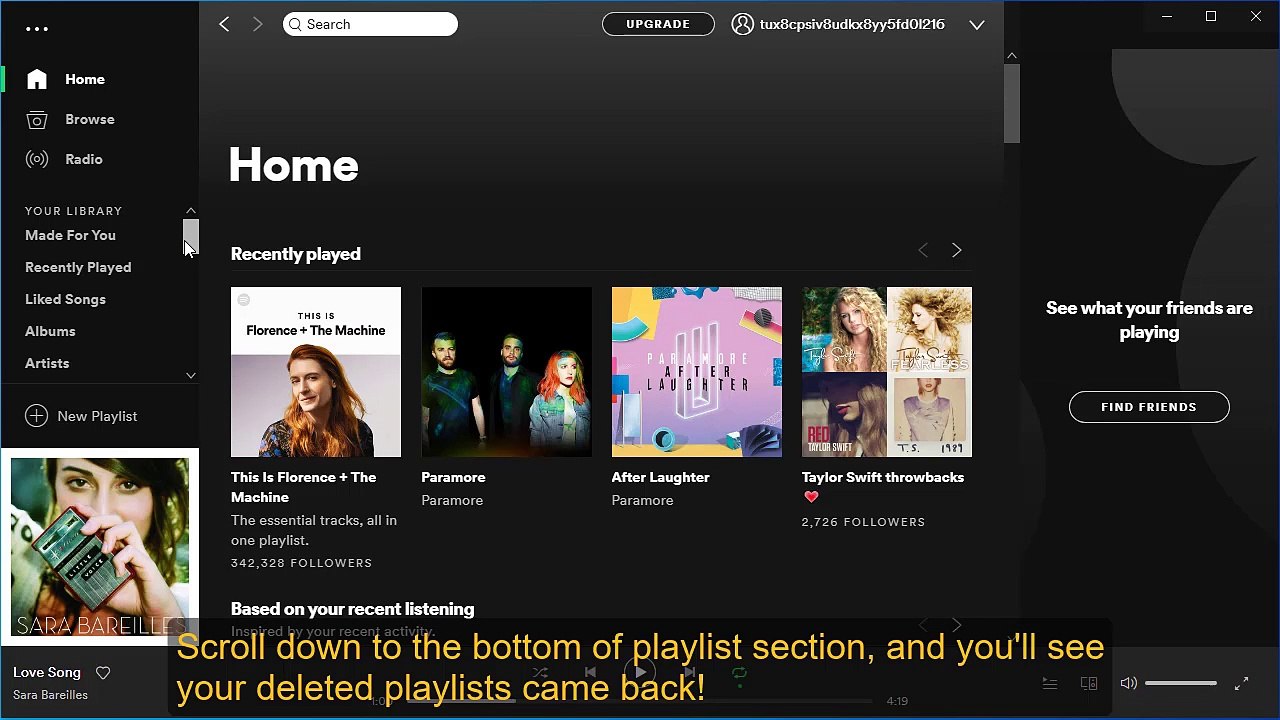Expand the account dropdown chevron
This screenshot has width=1280, height=720.
click(x=977, y=25)
